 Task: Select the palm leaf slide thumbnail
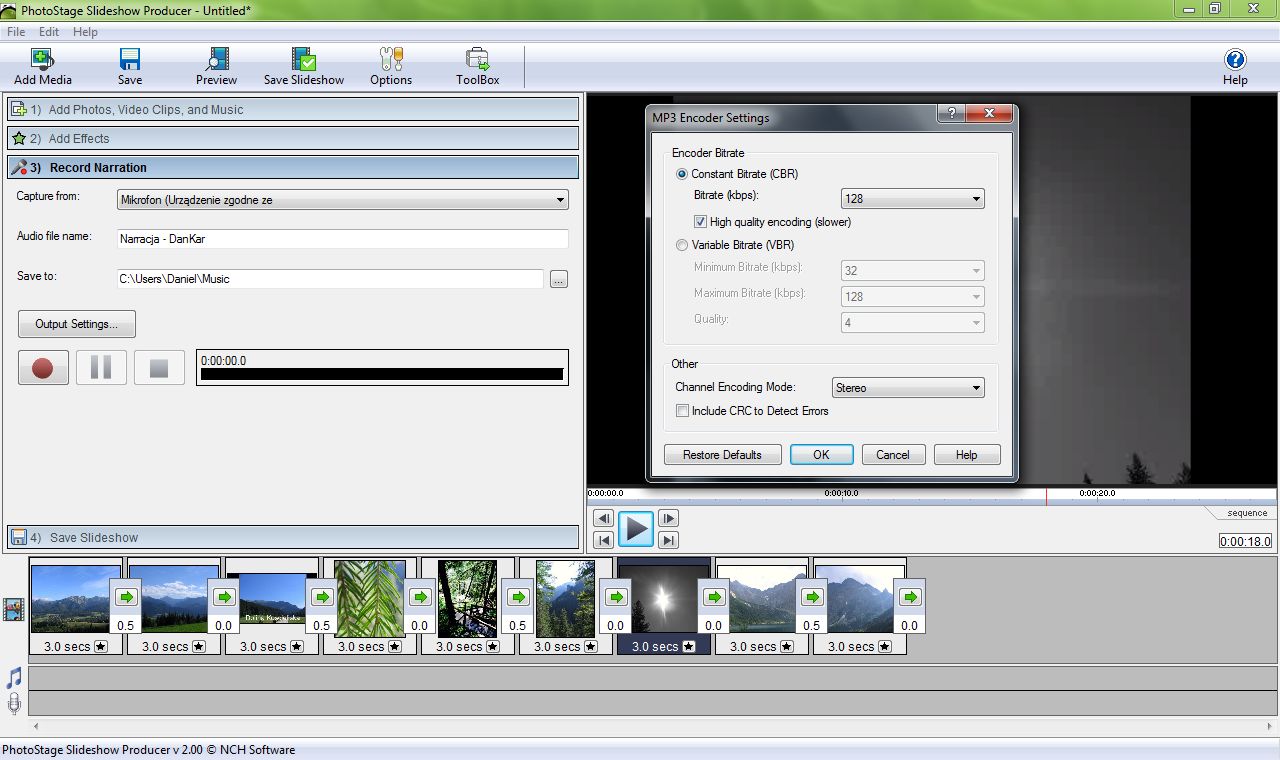click(370, 598)
